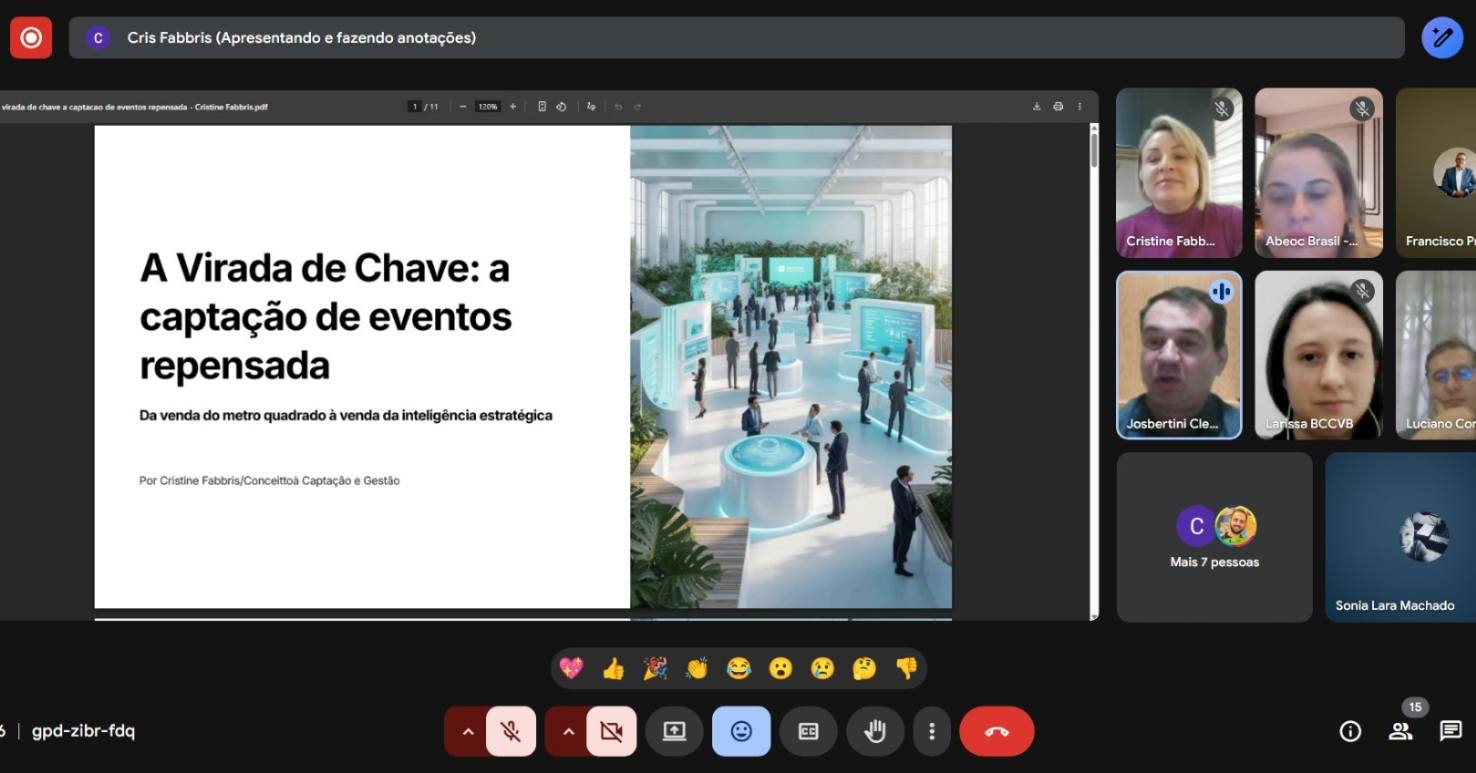Open the chat messages panel
1476x773 pixels.
point(1450,731)
